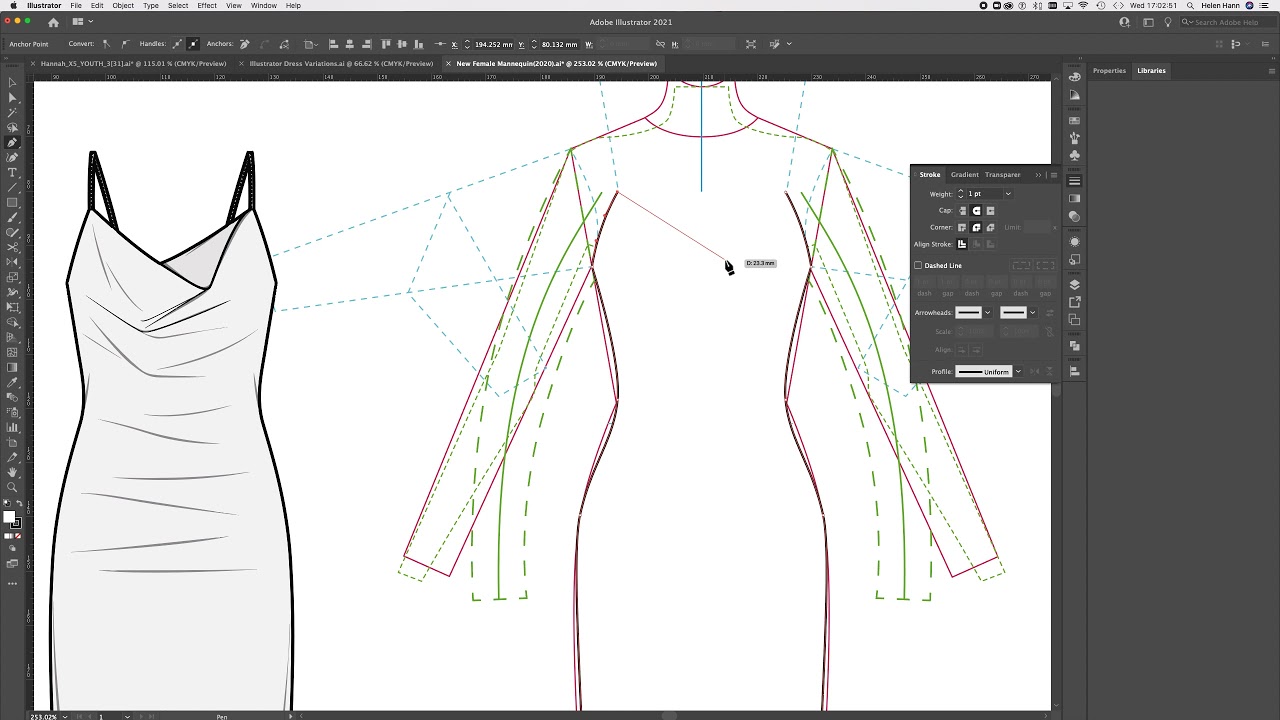Select the Scissors tool
Viewport: 1280px width, 720px height.
(12, 247)
